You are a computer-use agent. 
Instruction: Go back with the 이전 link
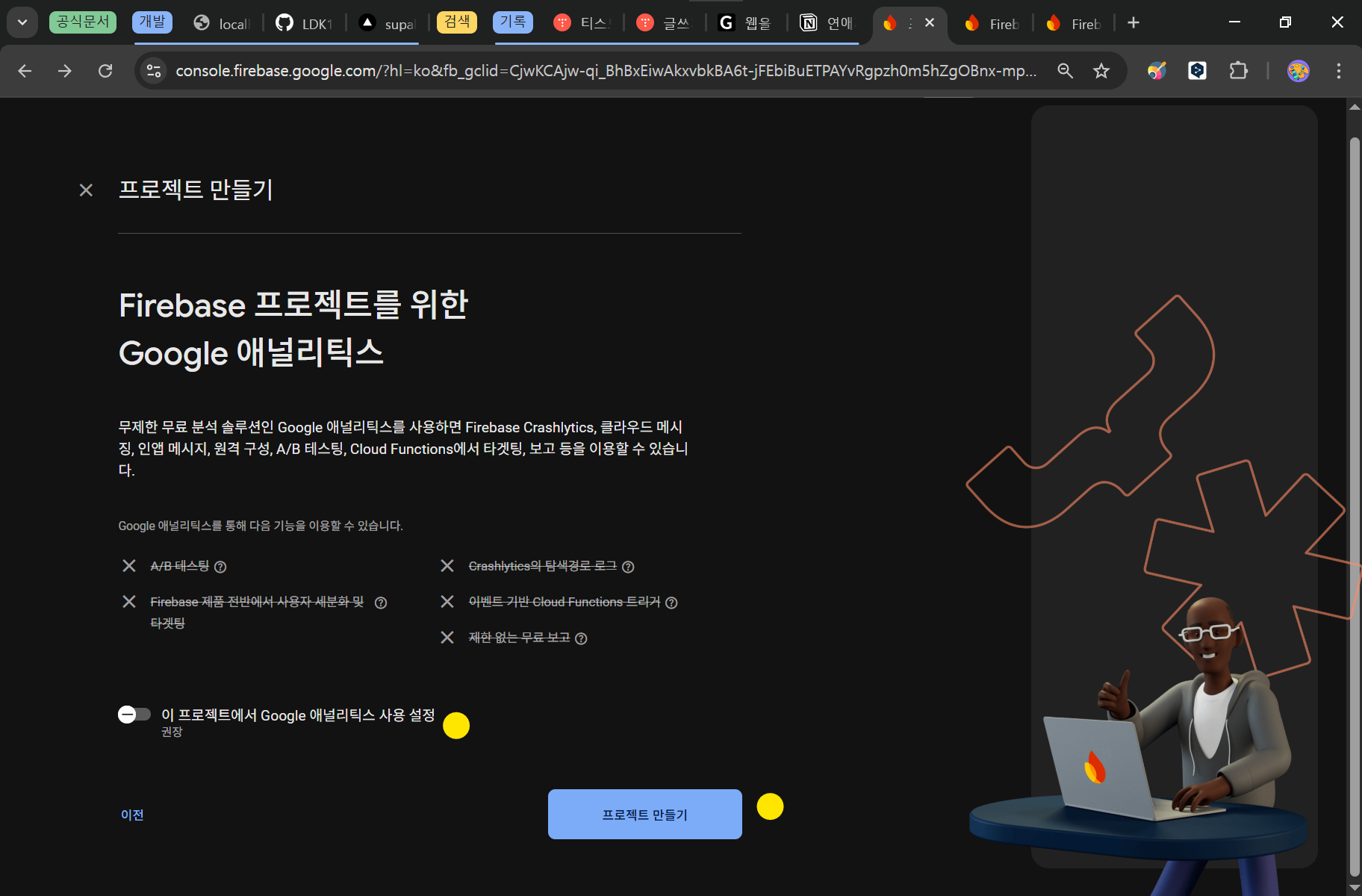coord(132,815)
